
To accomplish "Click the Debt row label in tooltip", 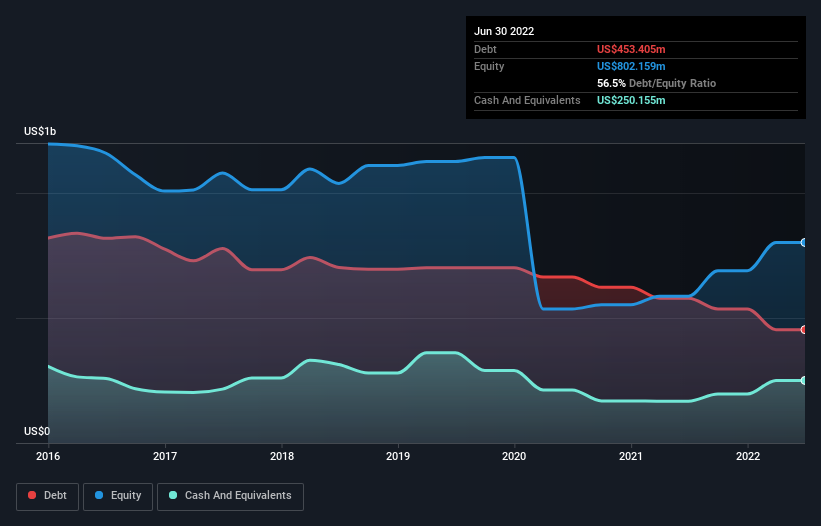I will 485,49.
